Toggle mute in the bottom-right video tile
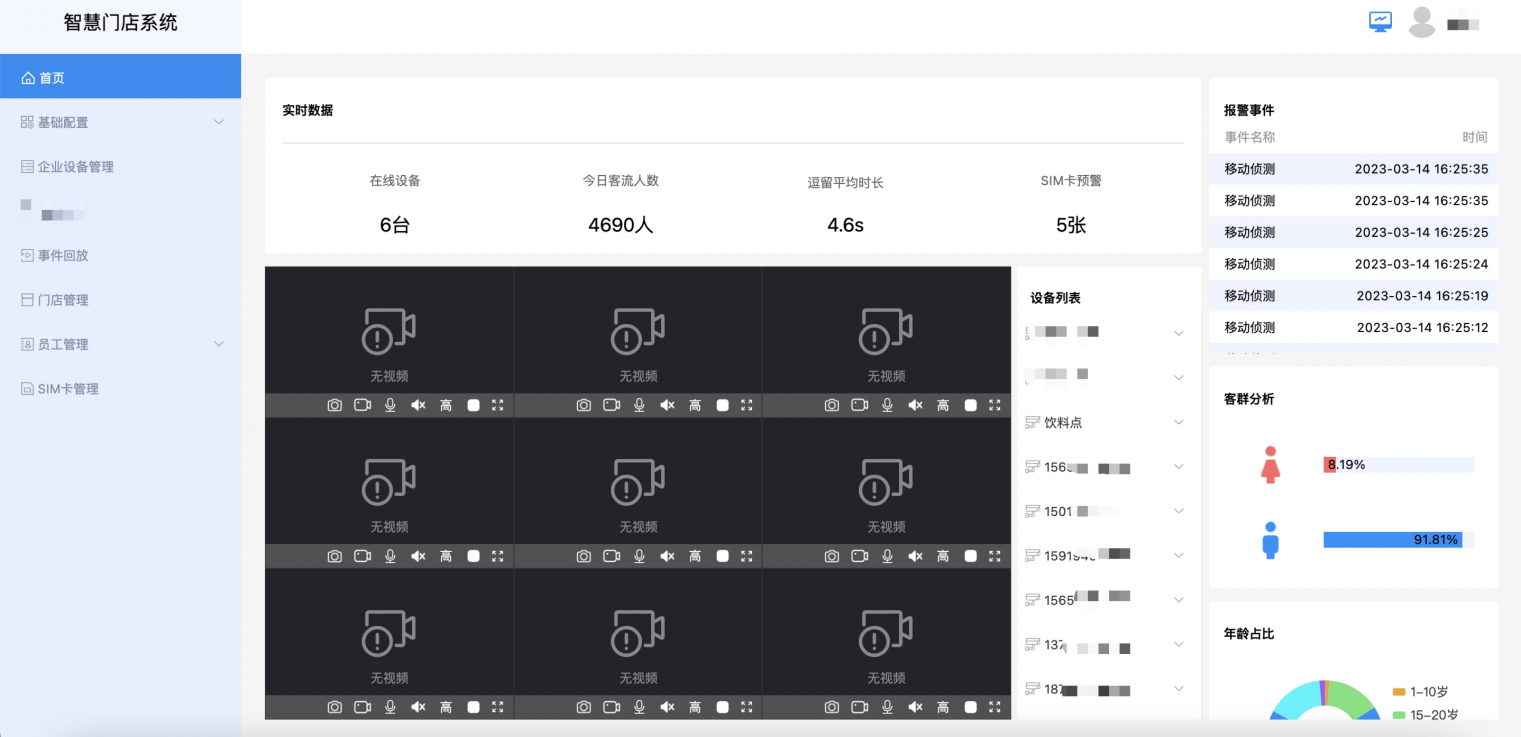This screenshot has height=737, width=1521. (915, 707)
